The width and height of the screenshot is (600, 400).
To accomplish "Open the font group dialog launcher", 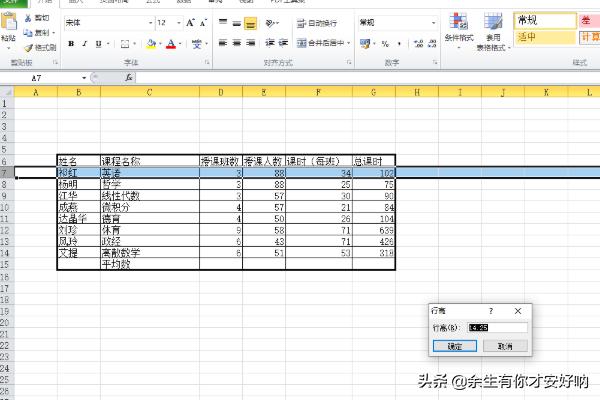I will pyautogui.click(x=207, y=62).
